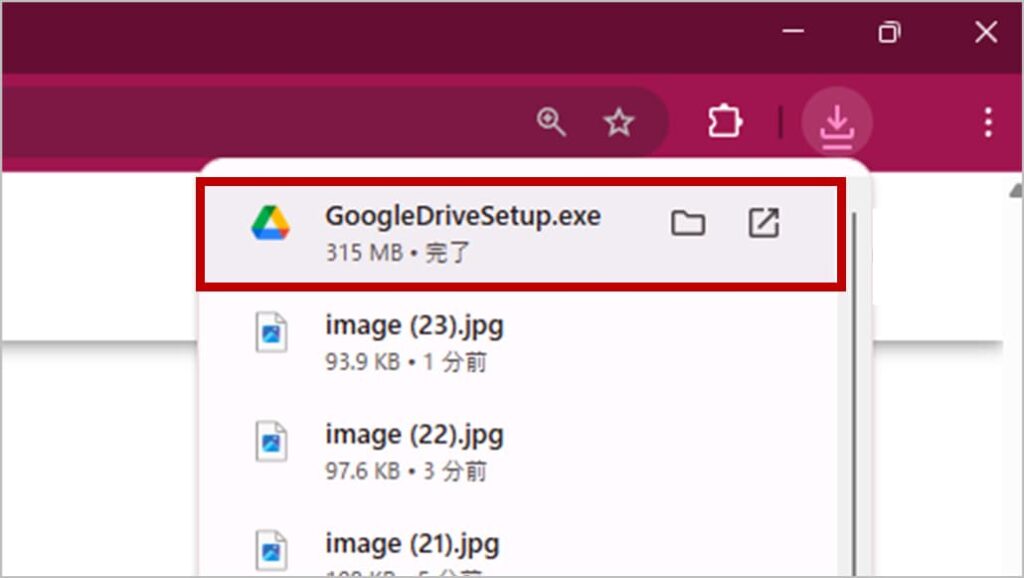1024x578 pixels.
Task: Click the downloads list vertical scrollbar
Action: pyautogui.click(x=851, y=400)
